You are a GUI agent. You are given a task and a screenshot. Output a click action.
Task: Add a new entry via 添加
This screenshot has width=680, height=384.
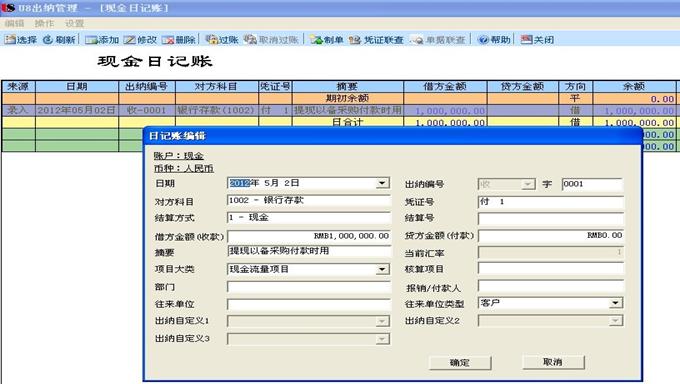tap(102, 40)
